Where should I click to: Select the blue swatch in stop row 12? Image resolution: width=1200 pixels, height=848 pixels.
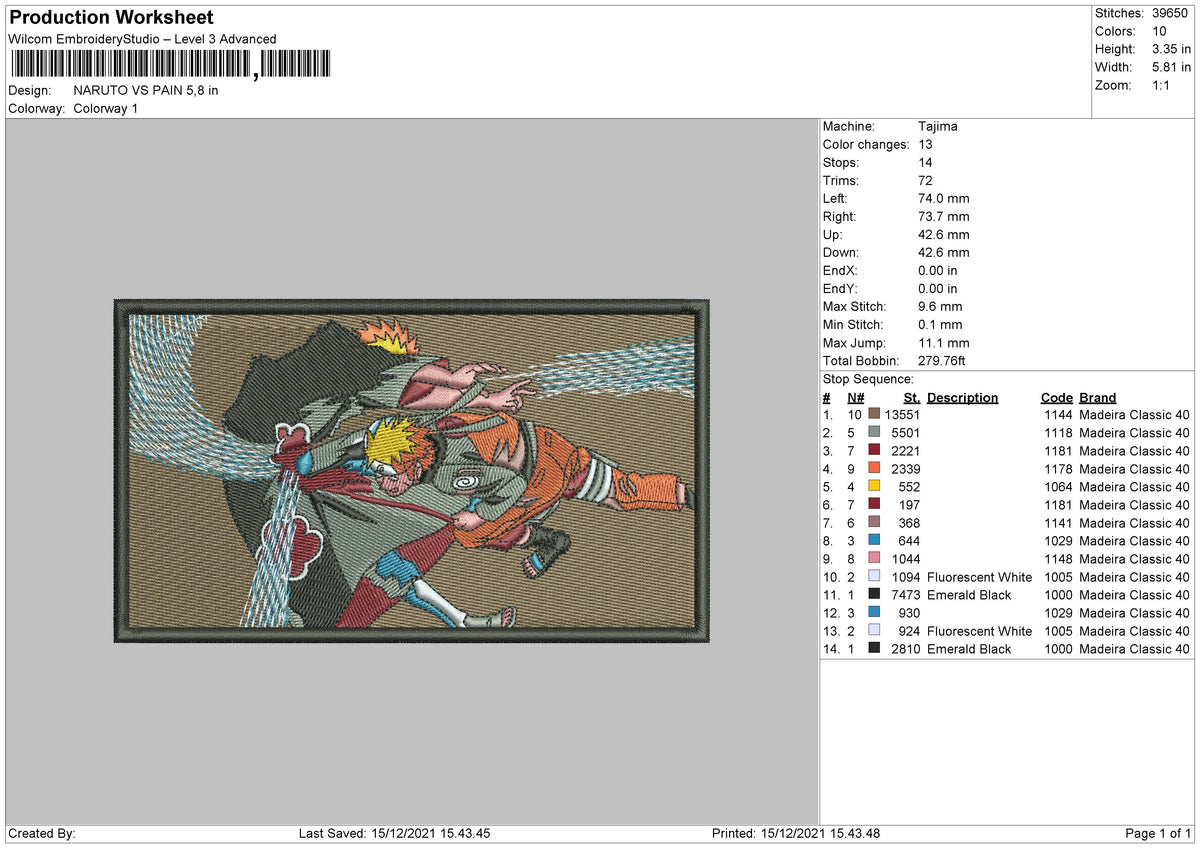(874, 613)
